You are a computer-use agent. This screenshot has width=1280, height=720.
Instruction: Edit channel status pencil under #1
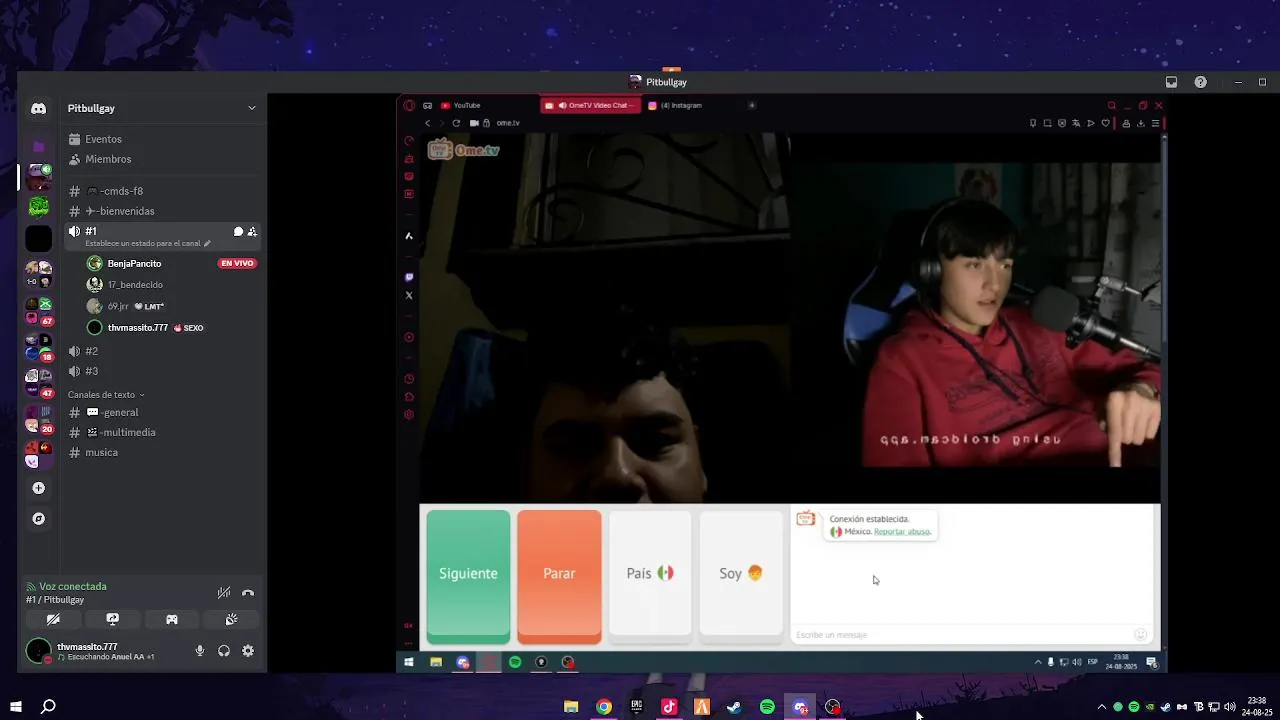tap(207, 243)
